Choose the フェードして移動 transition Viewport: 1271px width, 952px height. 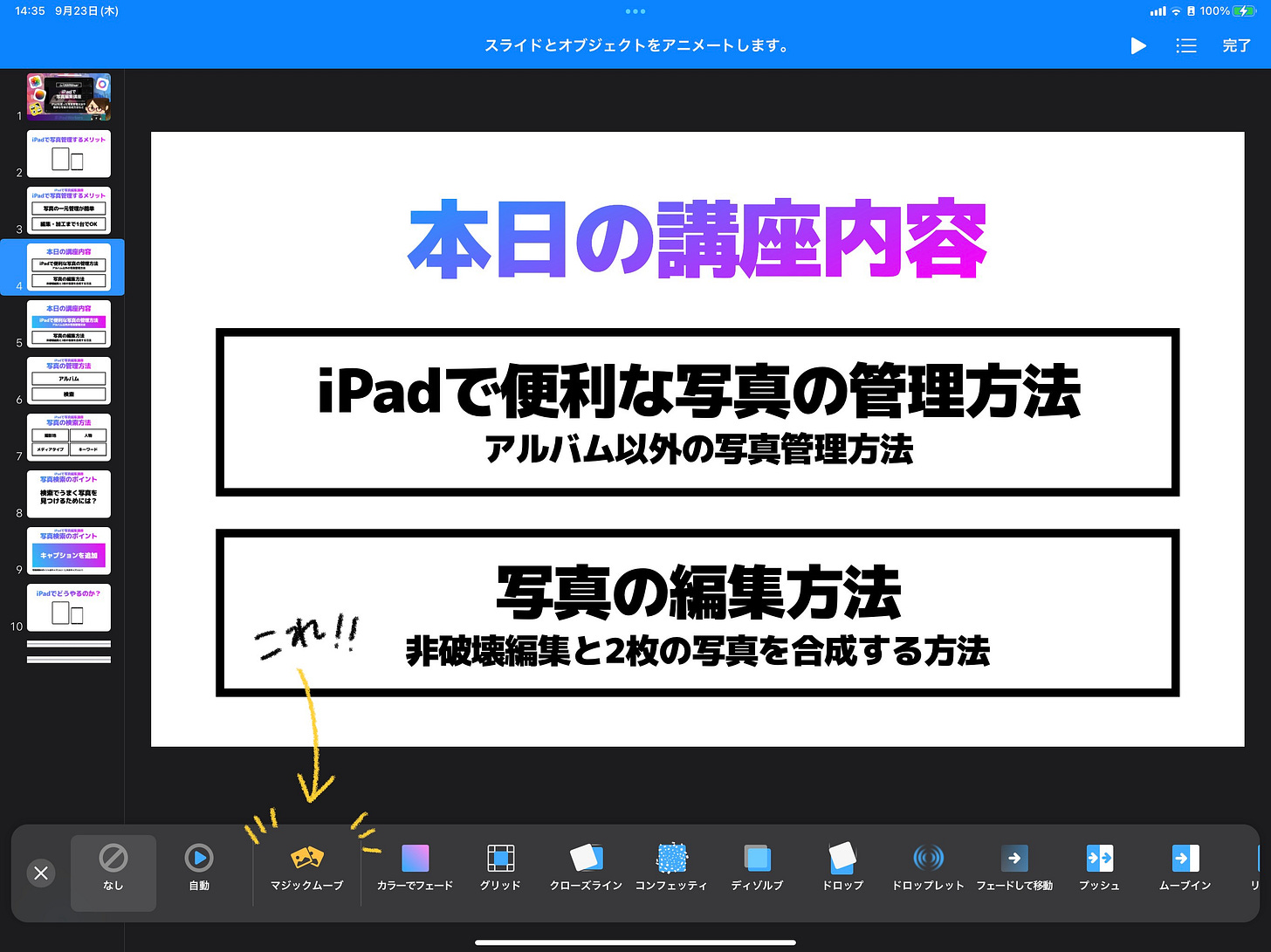pos(1014,868)
